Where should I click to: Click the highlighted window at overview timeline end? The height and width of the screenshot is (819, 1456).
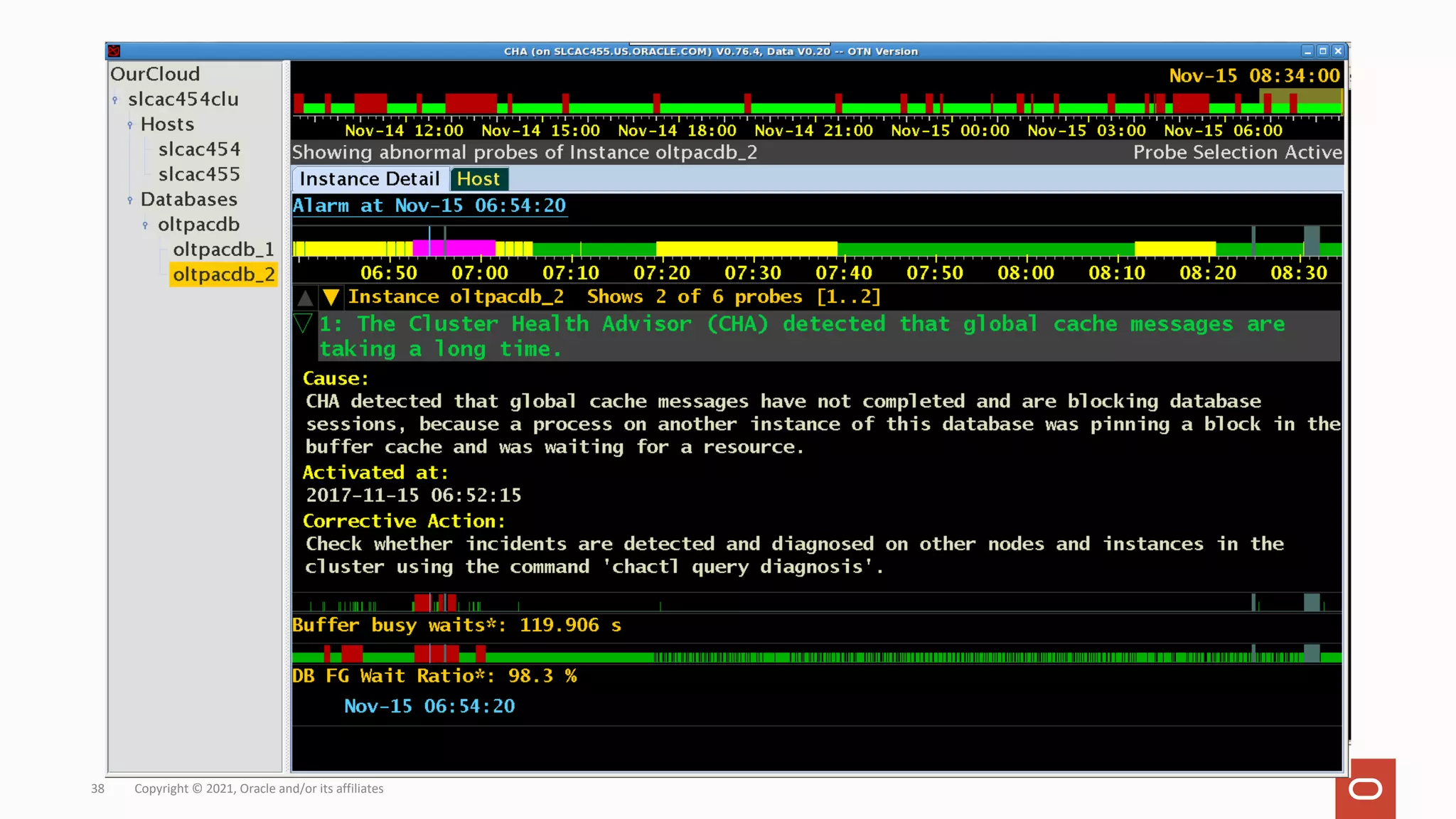pyautogui.click(x=1301, y=101)
